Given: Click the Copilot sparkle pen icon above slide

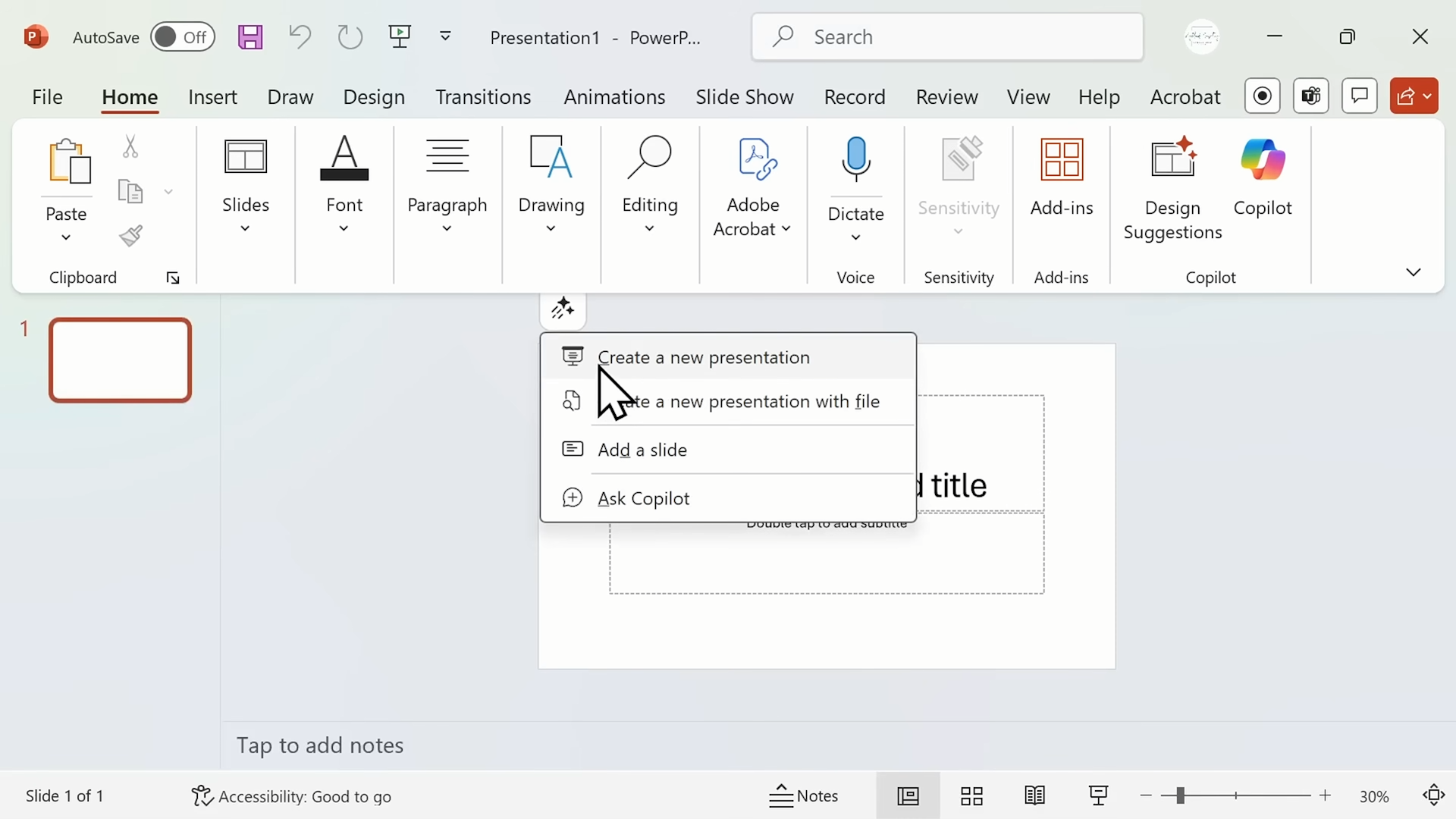Looking at the screenshot, I should pos(563,309).
